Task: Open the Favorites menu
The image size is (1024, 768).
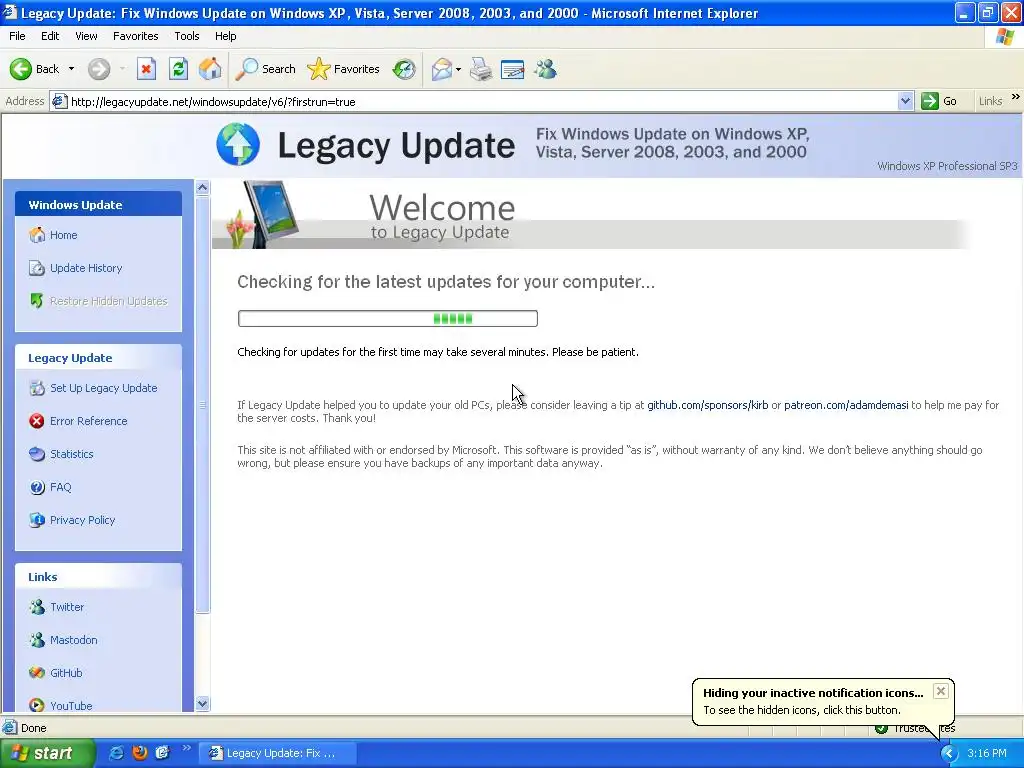Action: click(x=135, y=36)
